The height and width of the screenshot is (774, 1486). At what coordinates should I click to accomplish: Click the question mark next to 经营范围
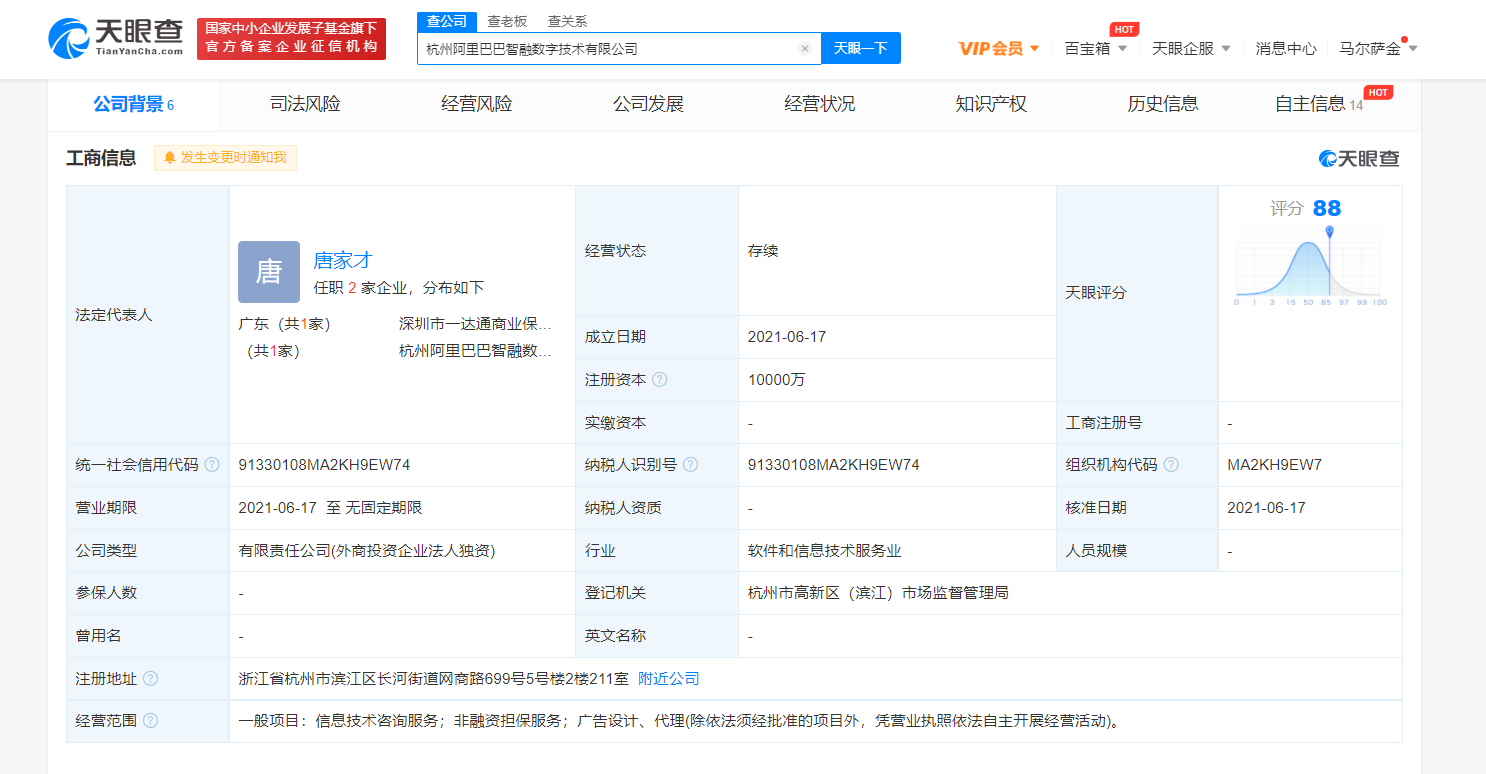coord(150,719)
